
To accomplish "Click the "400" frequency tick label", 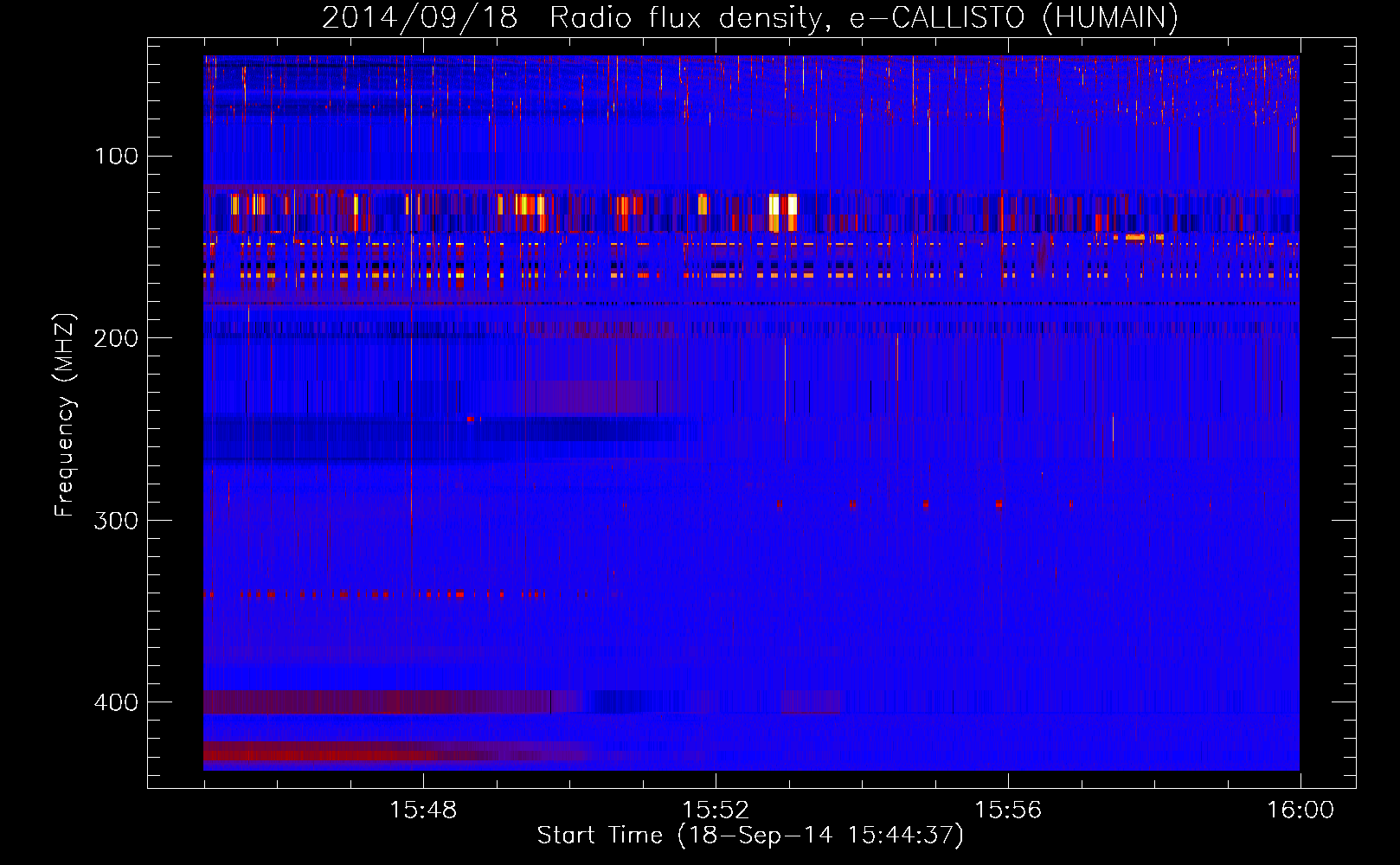I will click(116, 702).
